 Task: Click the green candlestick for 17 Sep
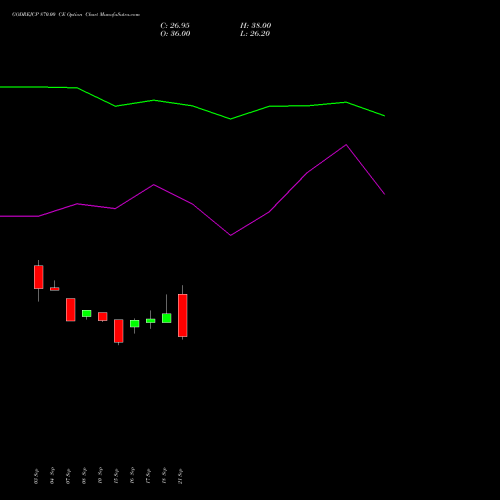click(151, 321)
